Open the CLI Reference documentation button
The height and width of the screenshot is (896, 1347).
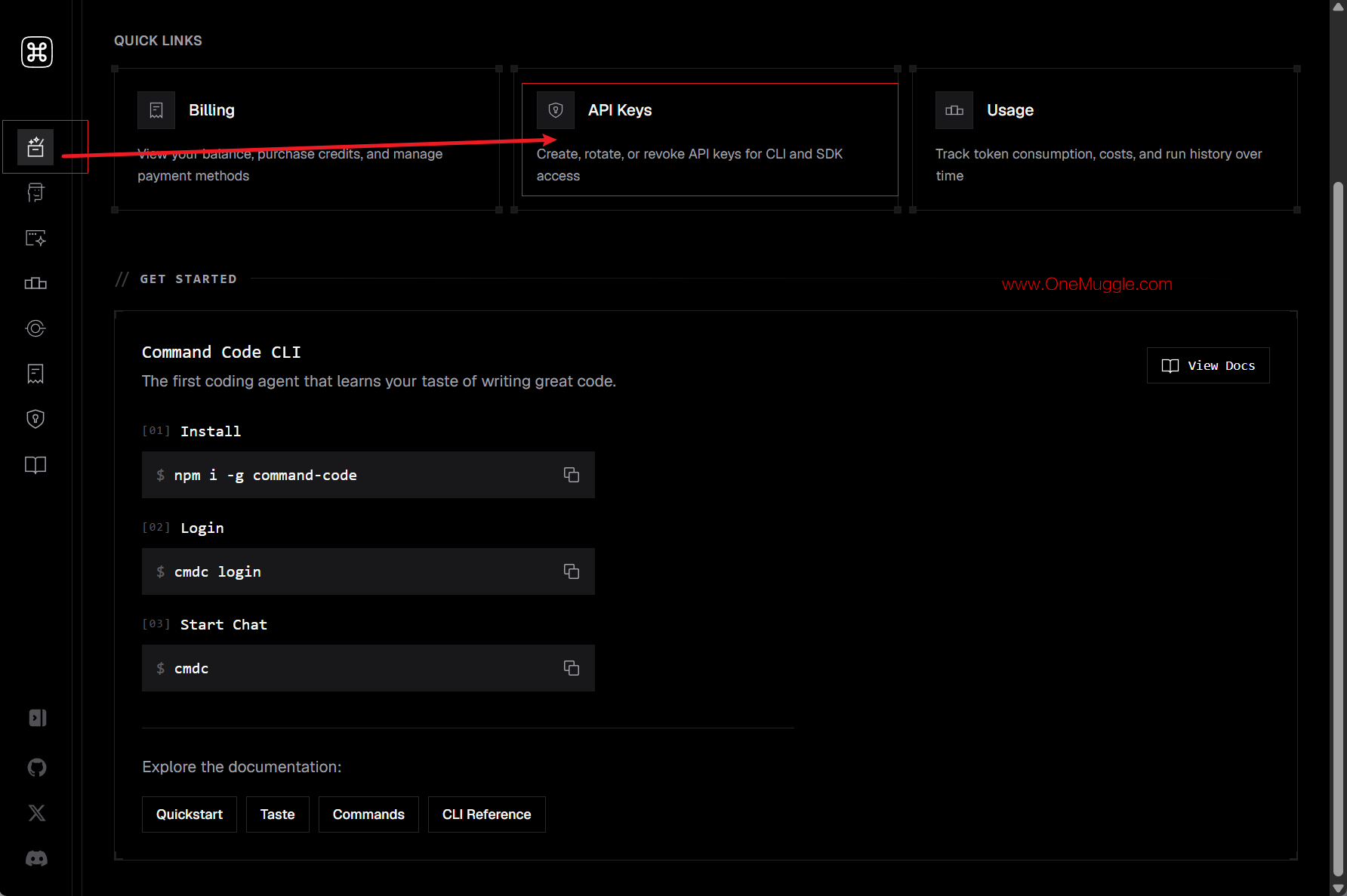tap(487, 814)
